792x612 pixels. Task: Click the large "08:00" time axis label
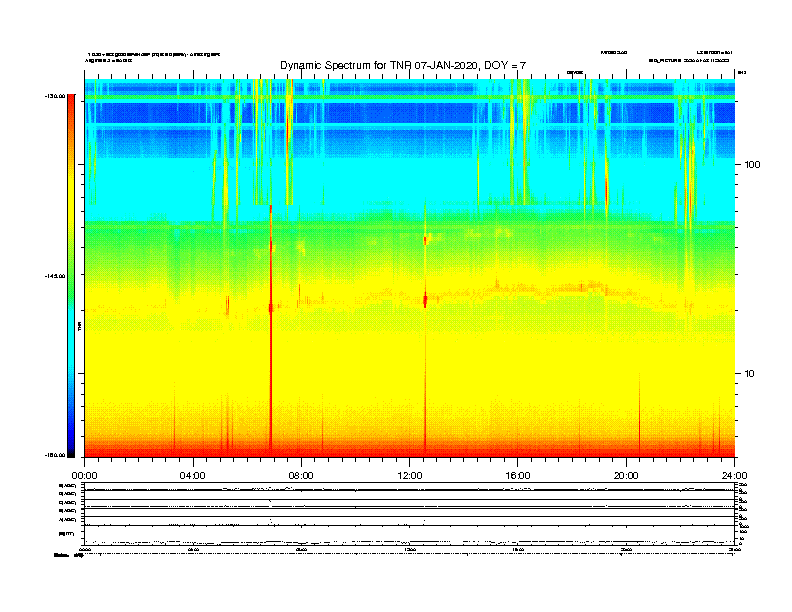coord(301,476)
